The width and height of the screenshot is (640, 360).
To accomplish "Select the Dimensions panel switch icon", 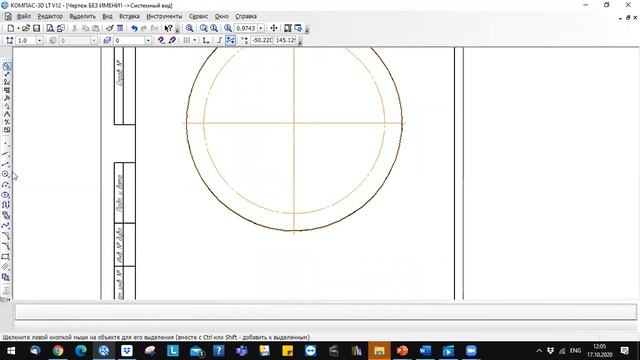I will 7,74.
